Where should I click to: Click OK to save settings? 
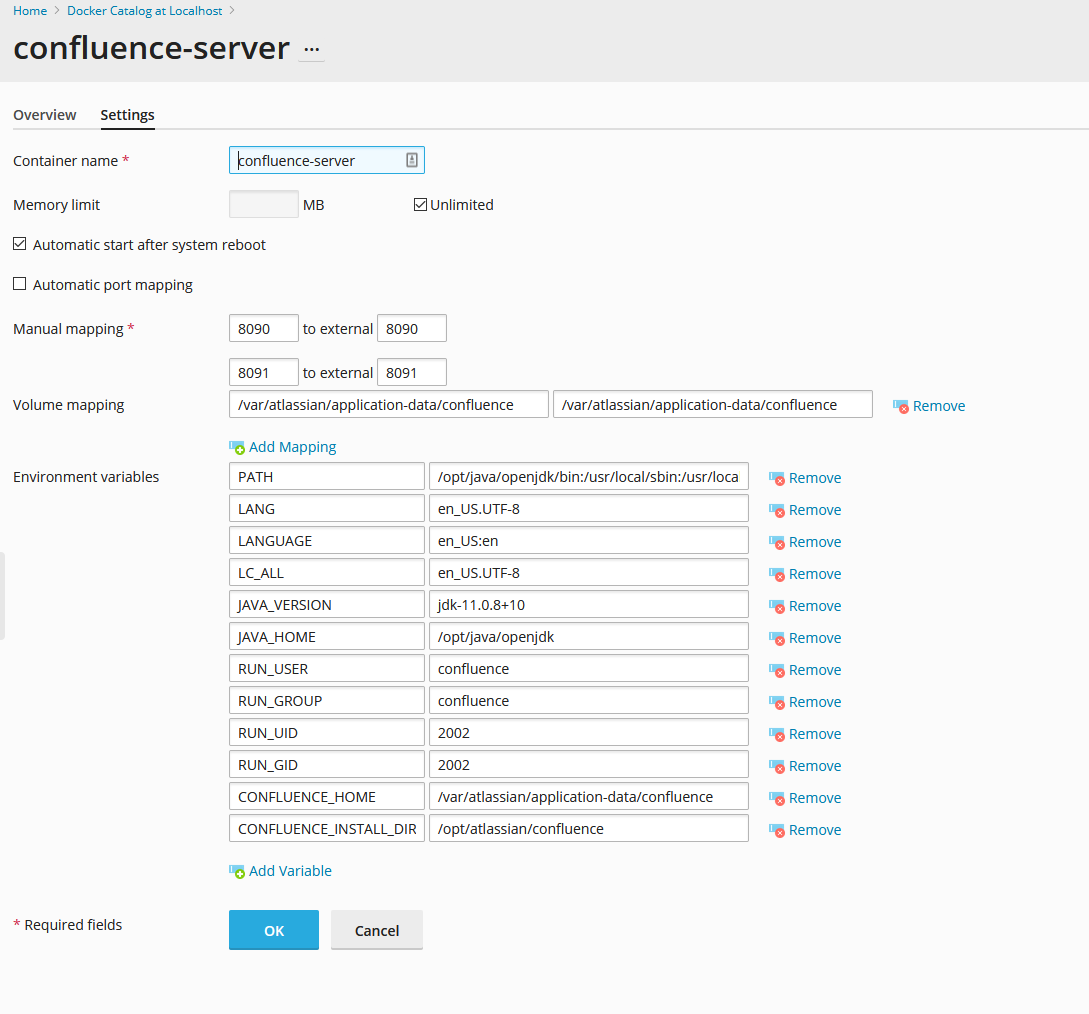(x=274, y=930)
